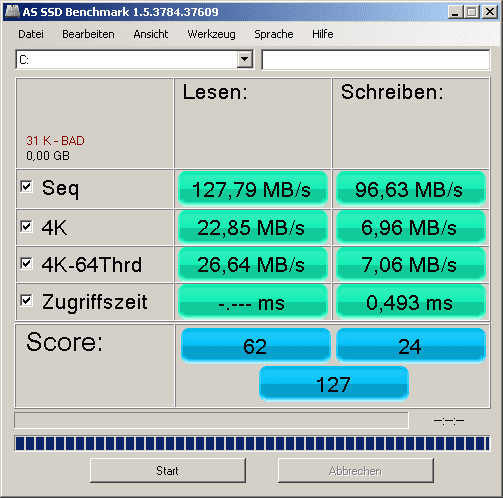The height and width of the screenshot is (498, 503).
Task: Open the Datei menu
Action: tap(31, 34)
